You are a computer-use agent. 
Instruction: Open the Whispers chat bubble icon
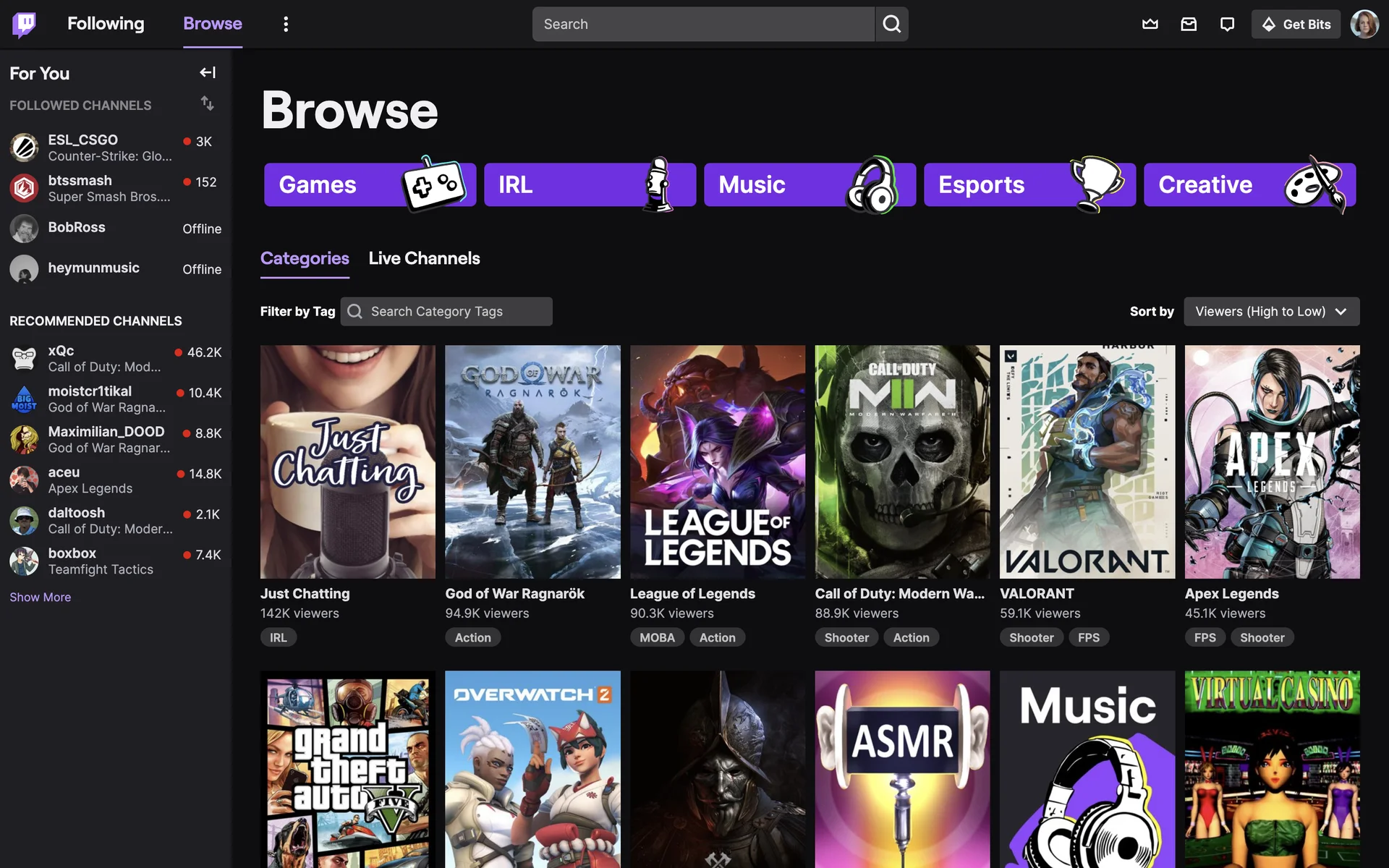point(1227,24)
